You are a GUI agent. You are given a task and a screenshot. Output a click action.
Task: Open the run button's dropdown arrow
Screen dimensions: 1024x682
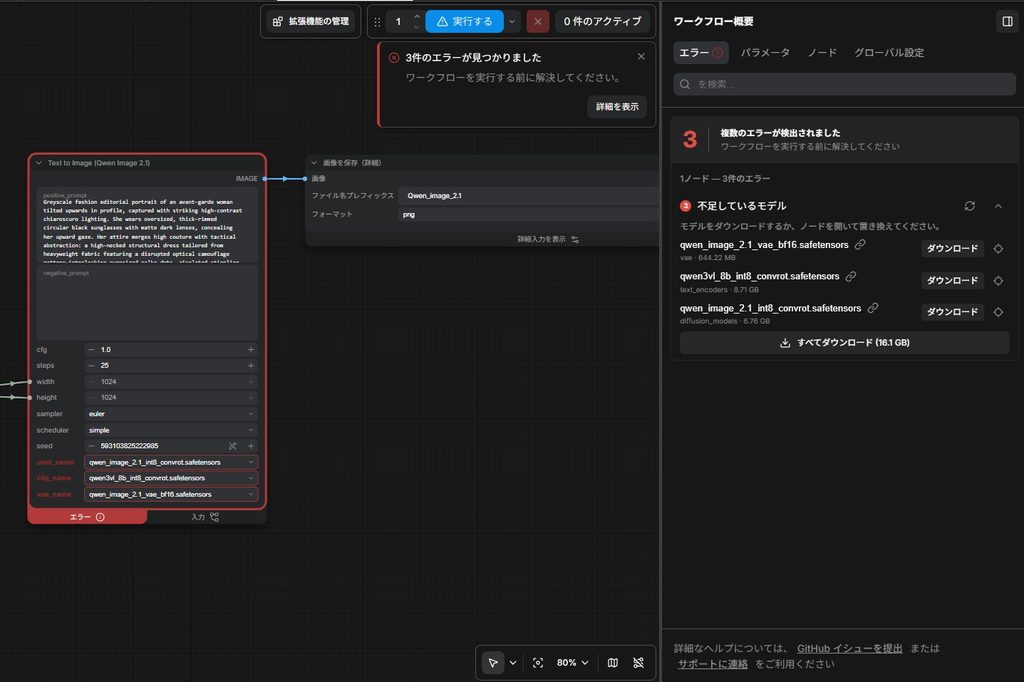(x=512, y=22)
